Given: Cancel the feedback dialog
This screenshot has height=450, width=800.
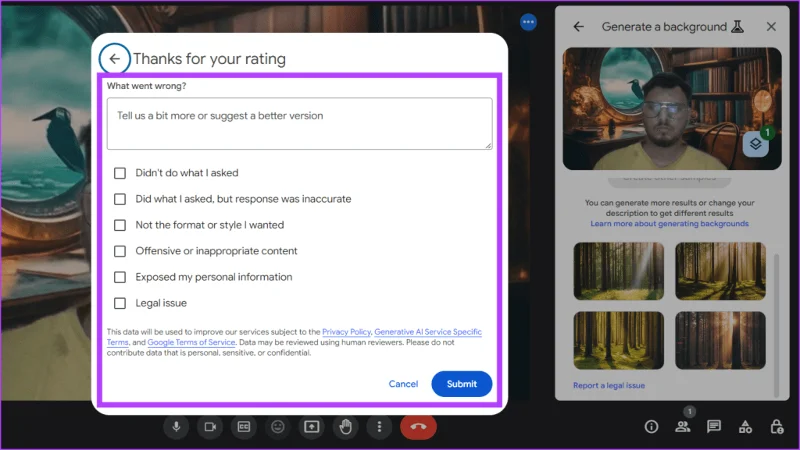Looking at the screenshot, I should [x=403, y=384].
